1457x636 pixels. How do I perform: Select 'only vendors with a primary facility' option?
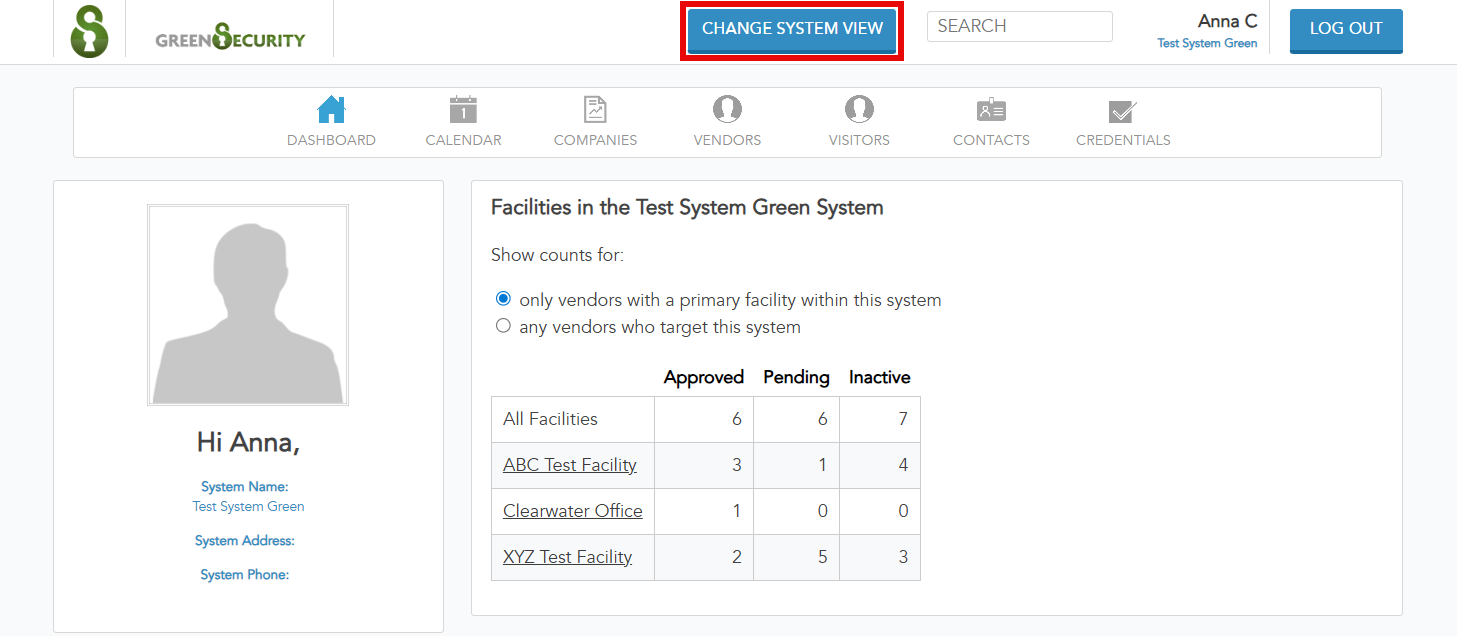pos(503,298)
